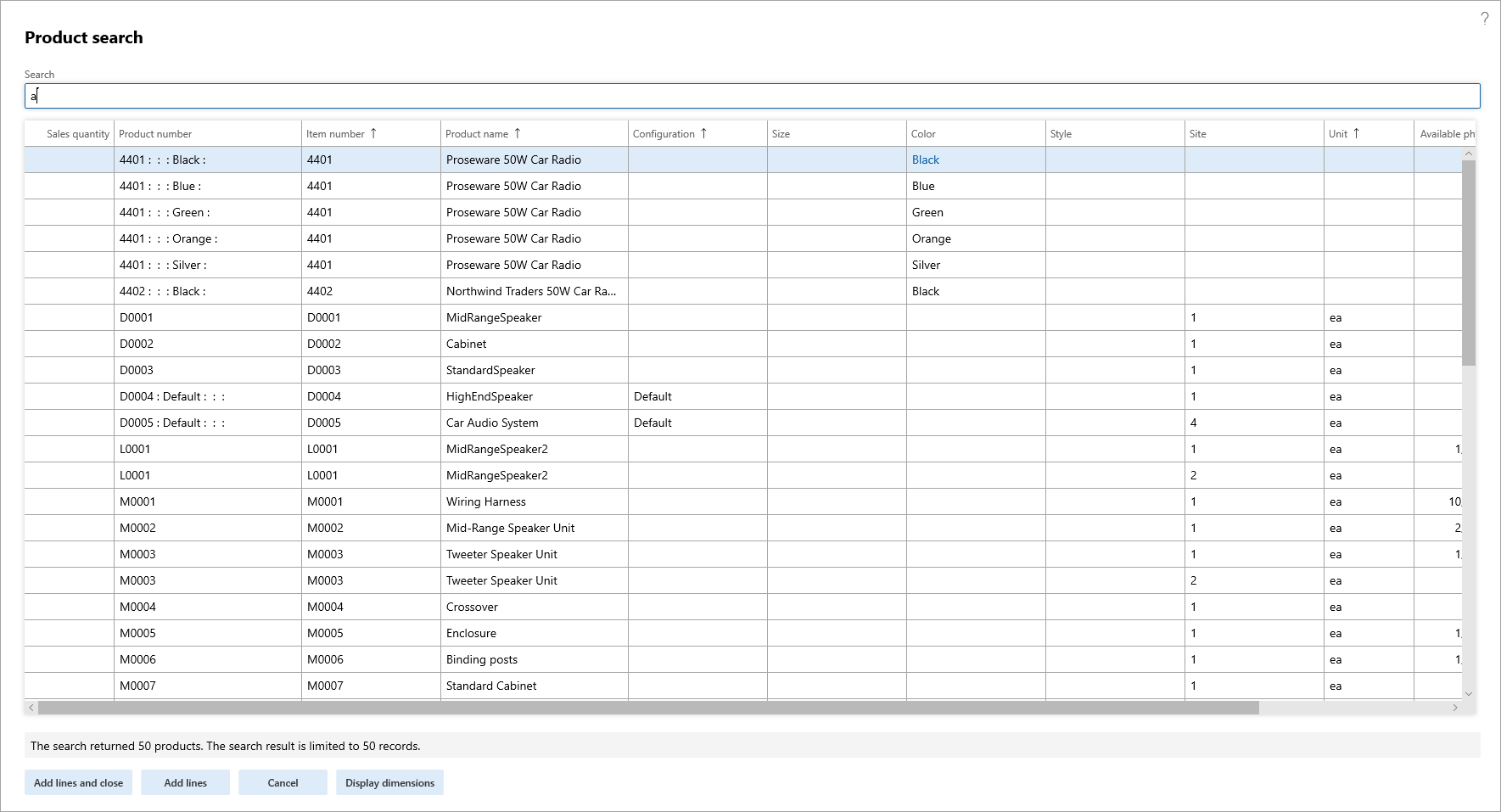
Task: Click the right arrow of the horizontal scrollbar
Action: tap(1454, 707)
